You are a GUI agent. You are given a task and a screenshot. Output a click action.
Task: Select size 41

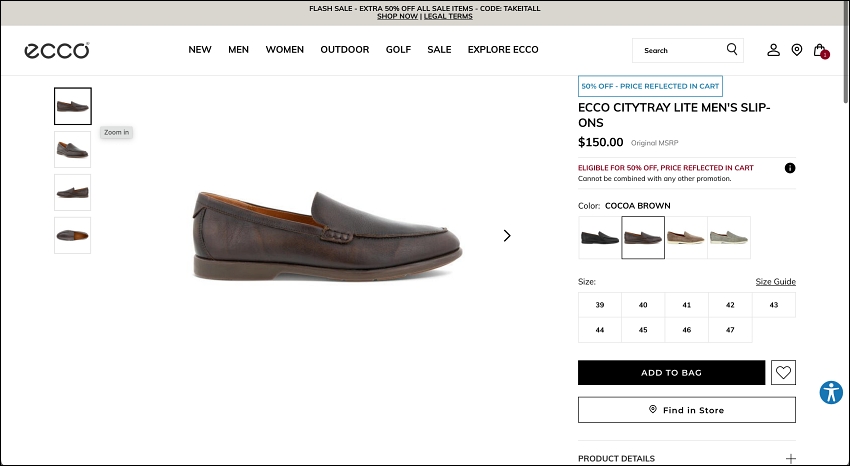[687, 305]
